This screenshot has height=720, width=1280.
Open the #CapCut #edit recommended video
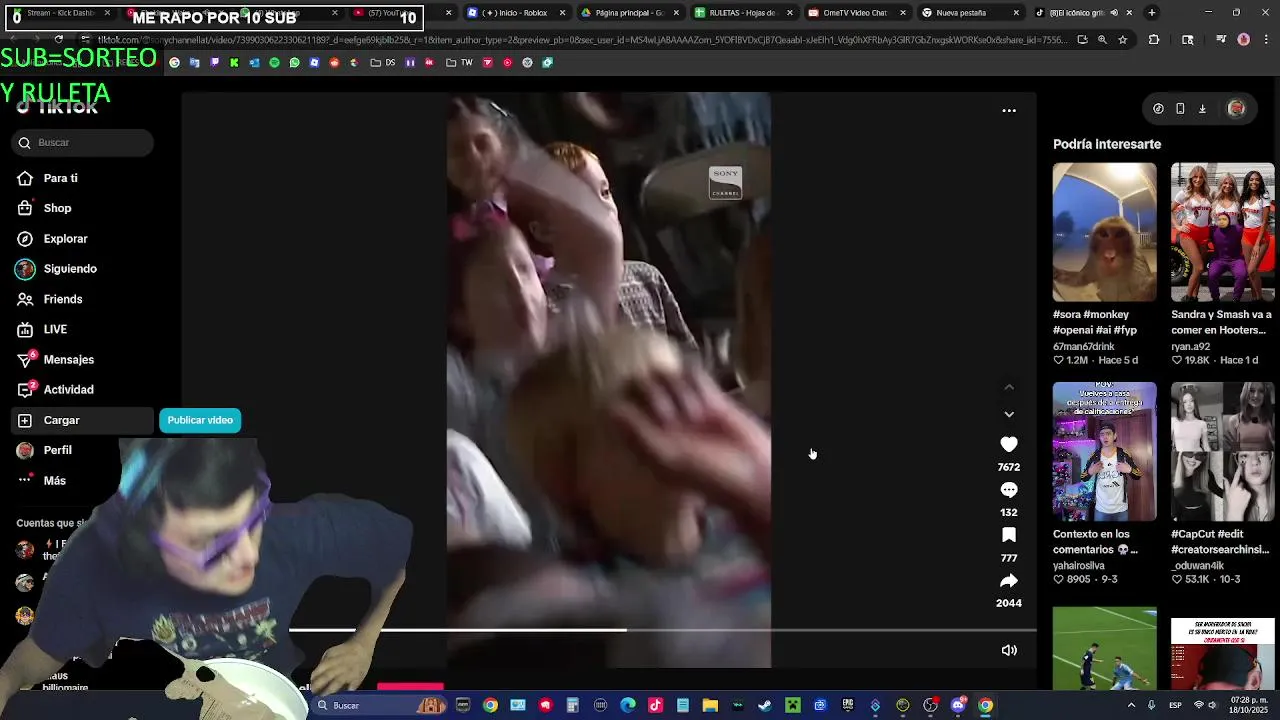pyautogui.click(x=1222, y=451)
